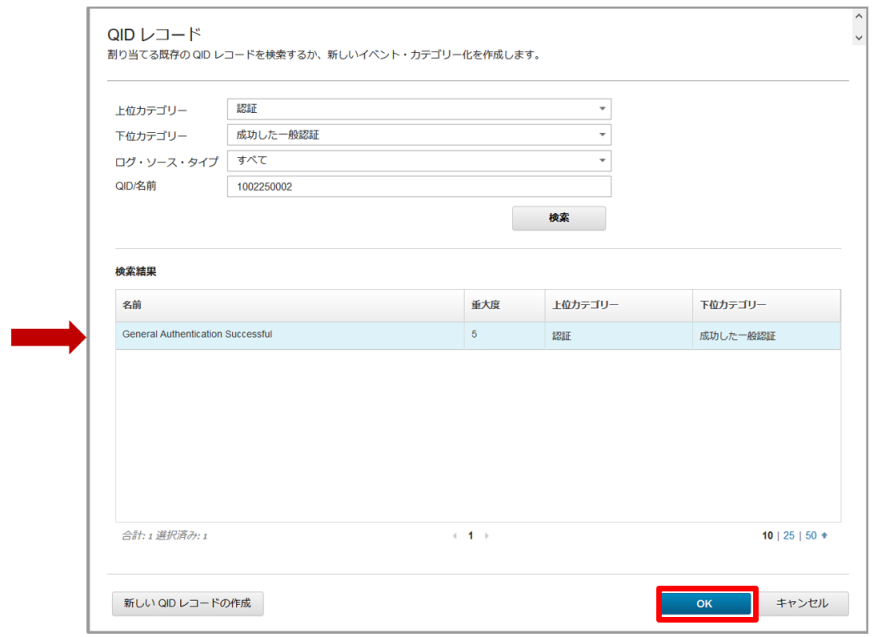Click the 成功した一般認証 cell in the result row

(766, 336)
